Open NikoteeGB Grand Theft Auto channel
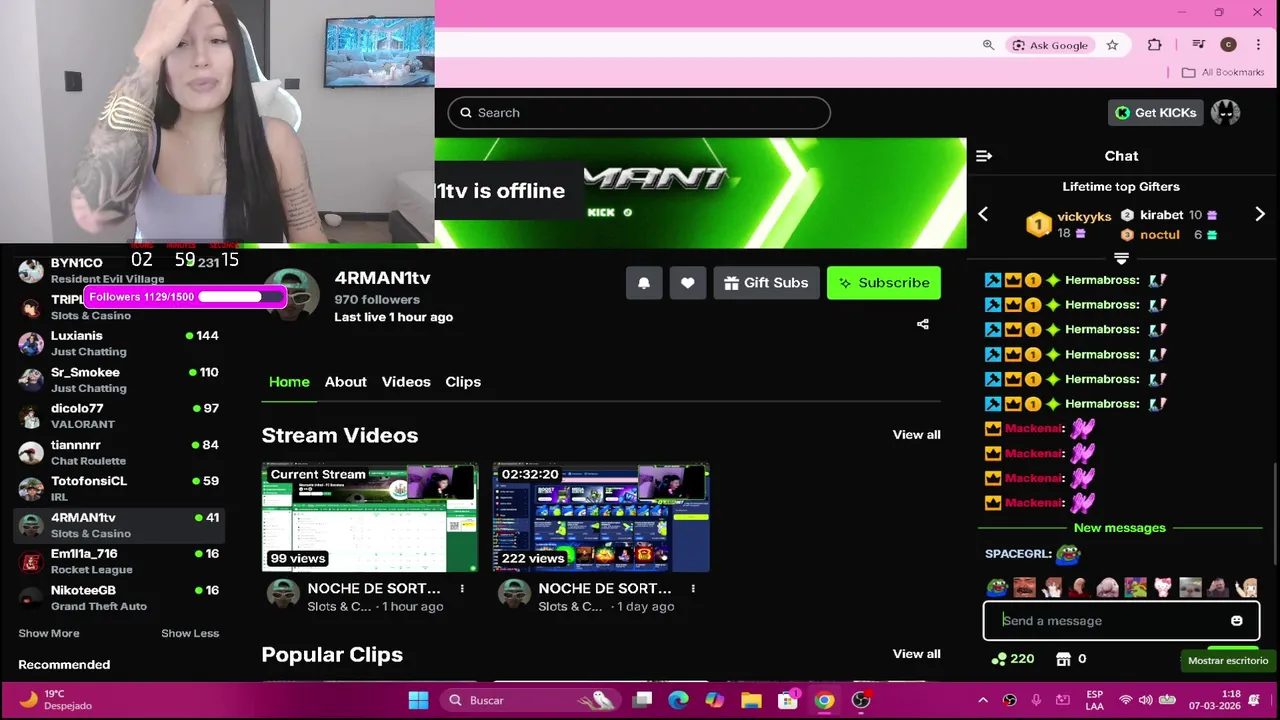Image resolution: width=1280 pixels, height=720 pixels. (x=120, y=598)
